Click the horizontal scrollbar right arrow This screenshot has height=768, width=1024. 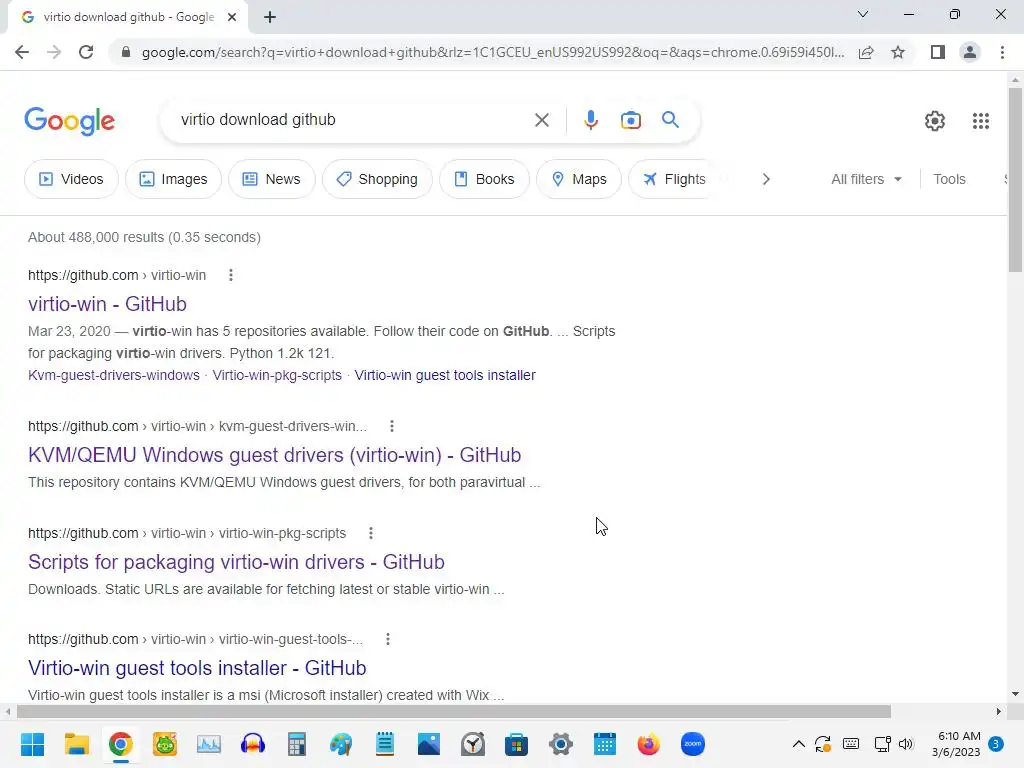click(x=999, y=711)
